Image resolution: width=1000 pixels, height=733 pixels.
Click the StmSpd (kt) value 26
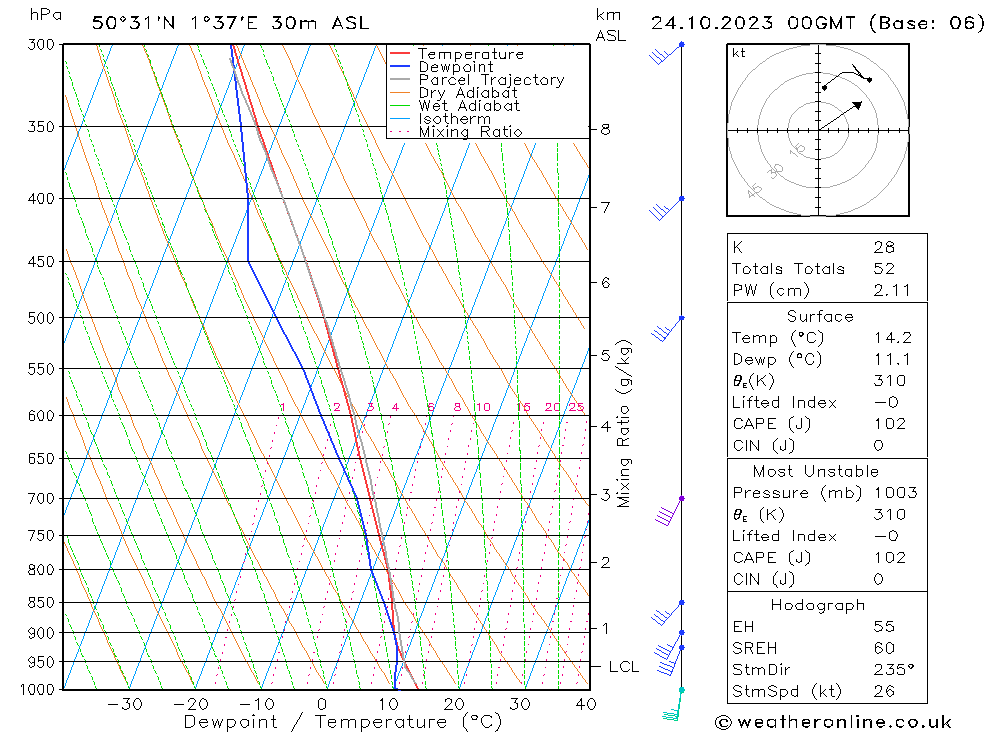pyautogui.click(x=885, y=691)
